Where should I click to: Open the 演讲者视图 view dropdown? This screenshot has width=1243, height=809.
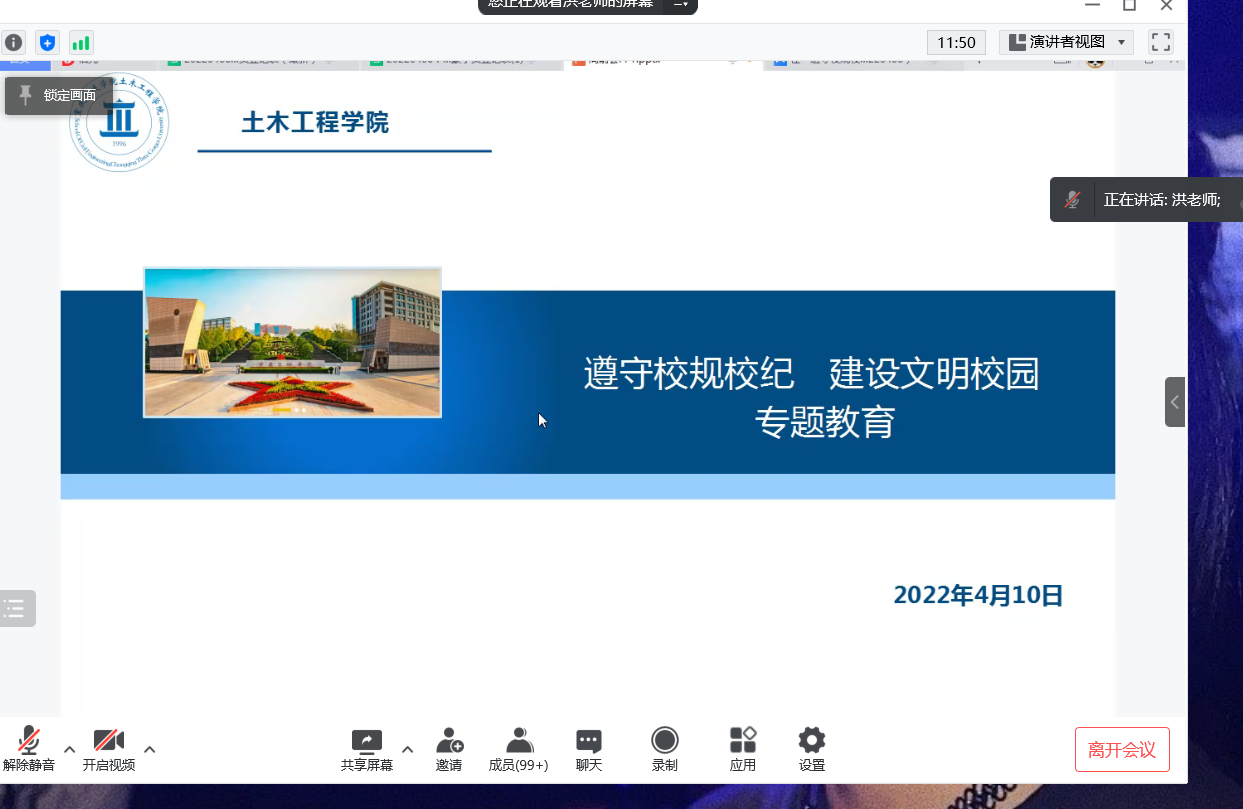tap(1066, 42)
